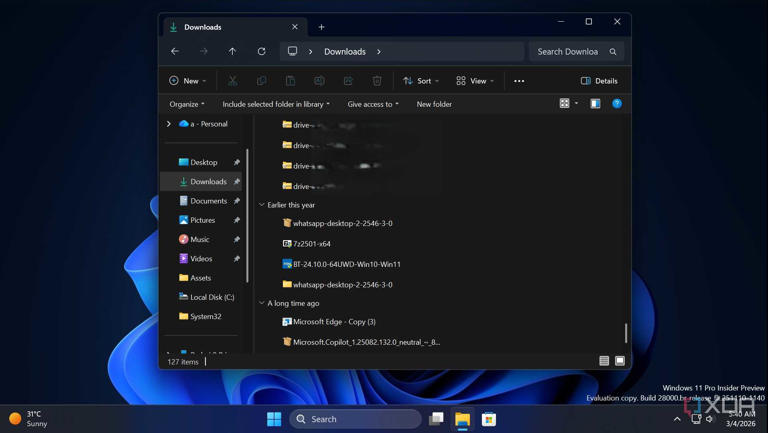Screen dimensions: 768x433
Task: Click the Delete trash icon
Action: point(377,81)
